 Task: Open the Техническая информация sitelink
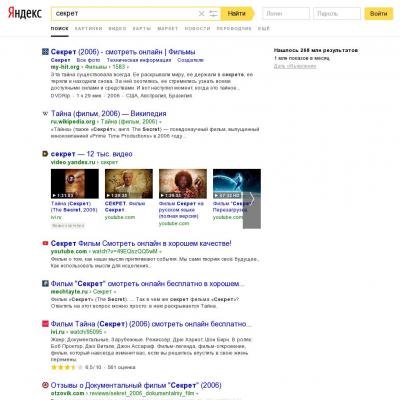coord(139,60)
